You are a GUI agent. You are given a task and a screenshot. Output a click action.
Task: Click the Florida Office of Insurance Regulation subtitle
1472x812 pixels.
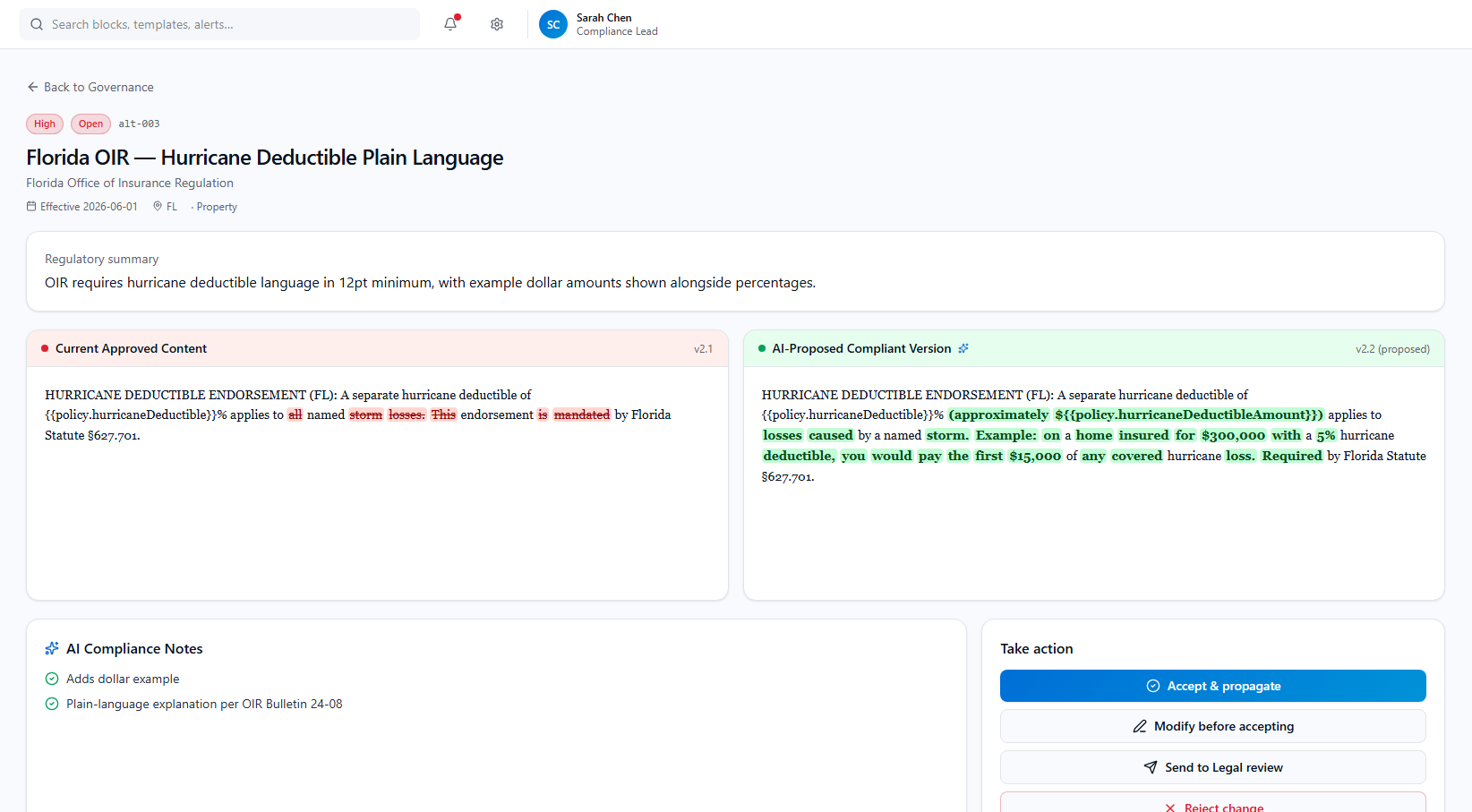[x=130, y=183]
